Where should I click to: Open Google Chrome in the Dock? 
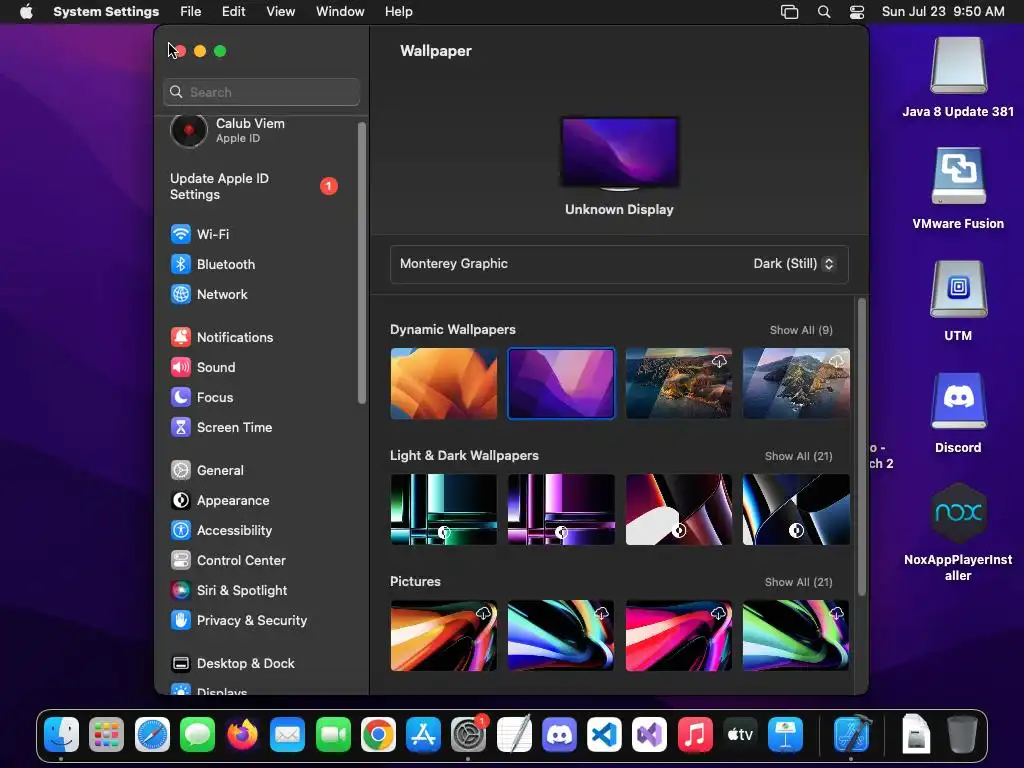378,735
